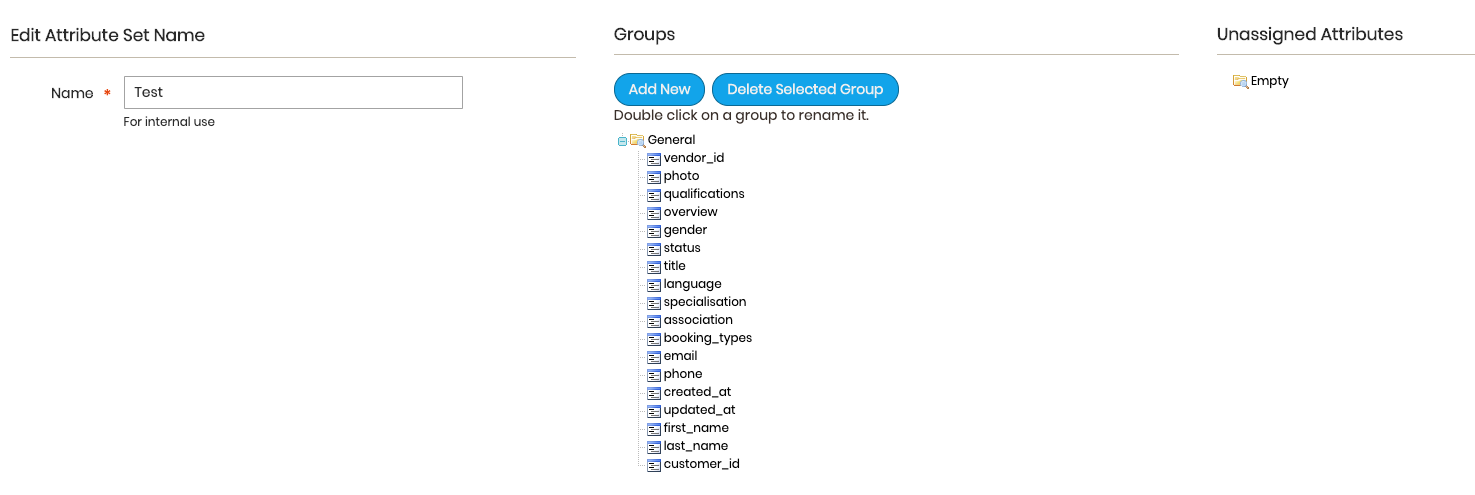Viewport: 1475px width, 495px height.
Task: Click the photo attribute icon
Action: tap(654, 177)
